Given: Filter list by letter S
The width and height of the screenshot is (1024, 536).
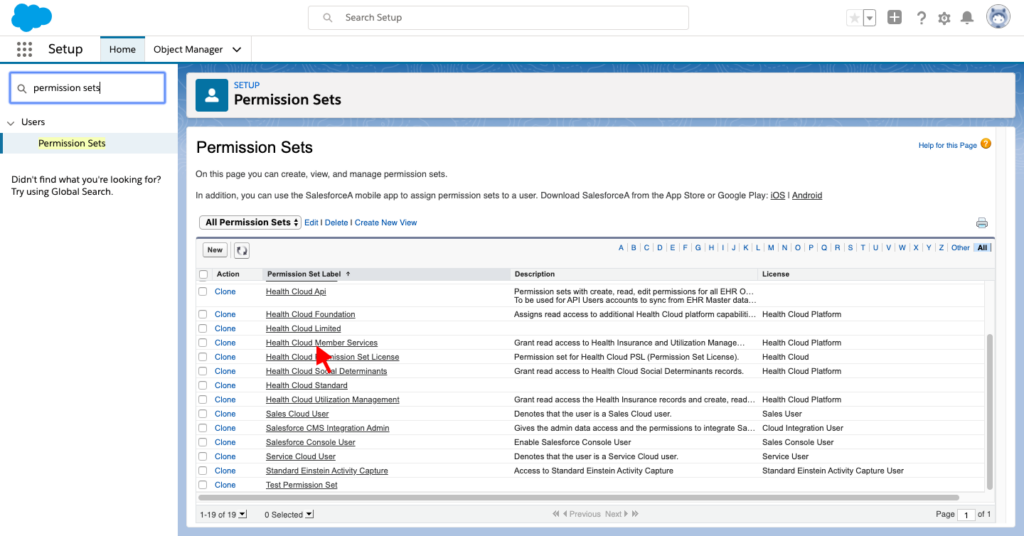Looking at the screenshot, I should [850, 247].
